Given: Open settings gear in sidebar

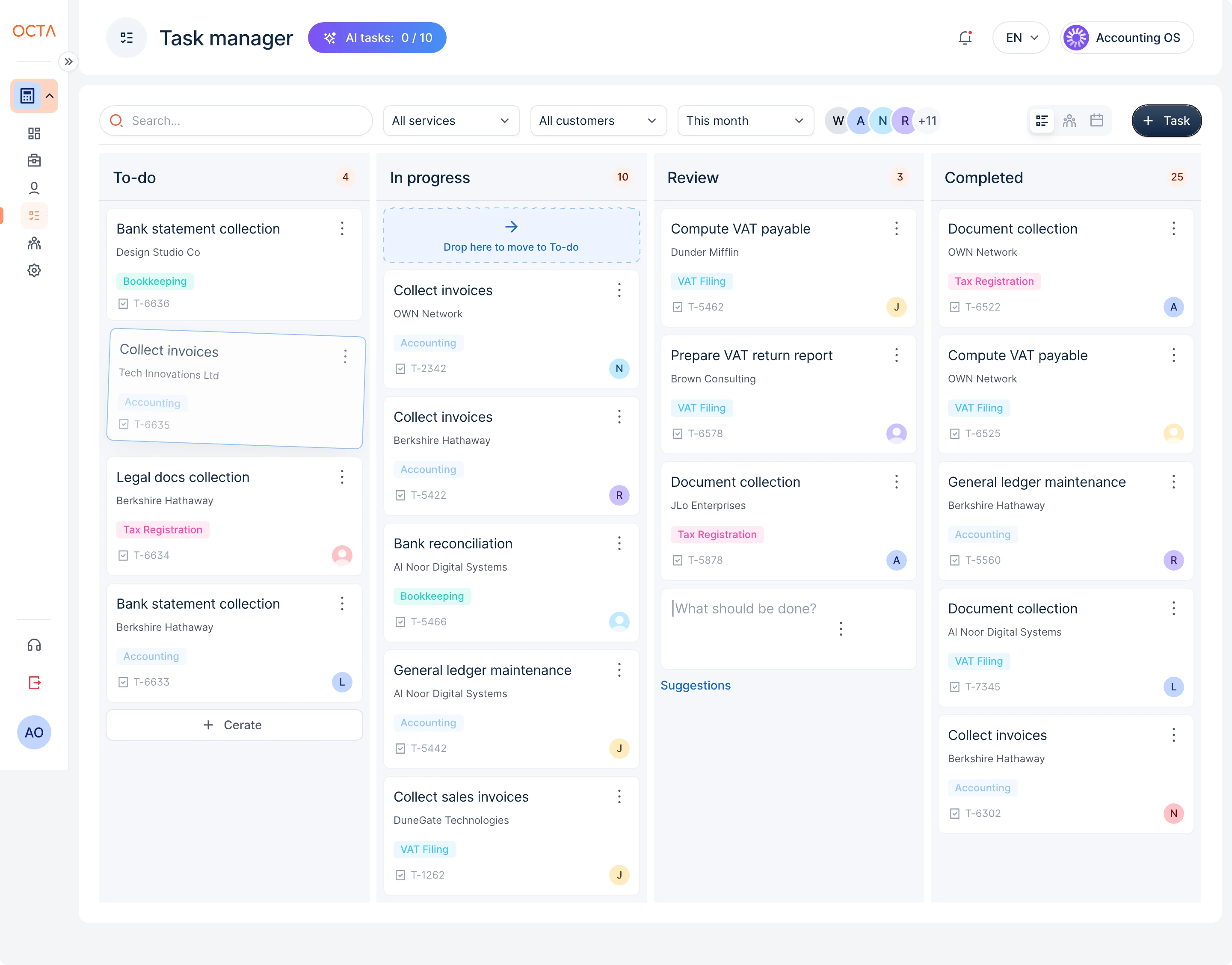Looking at the screenshot, I should coord(34,270).
